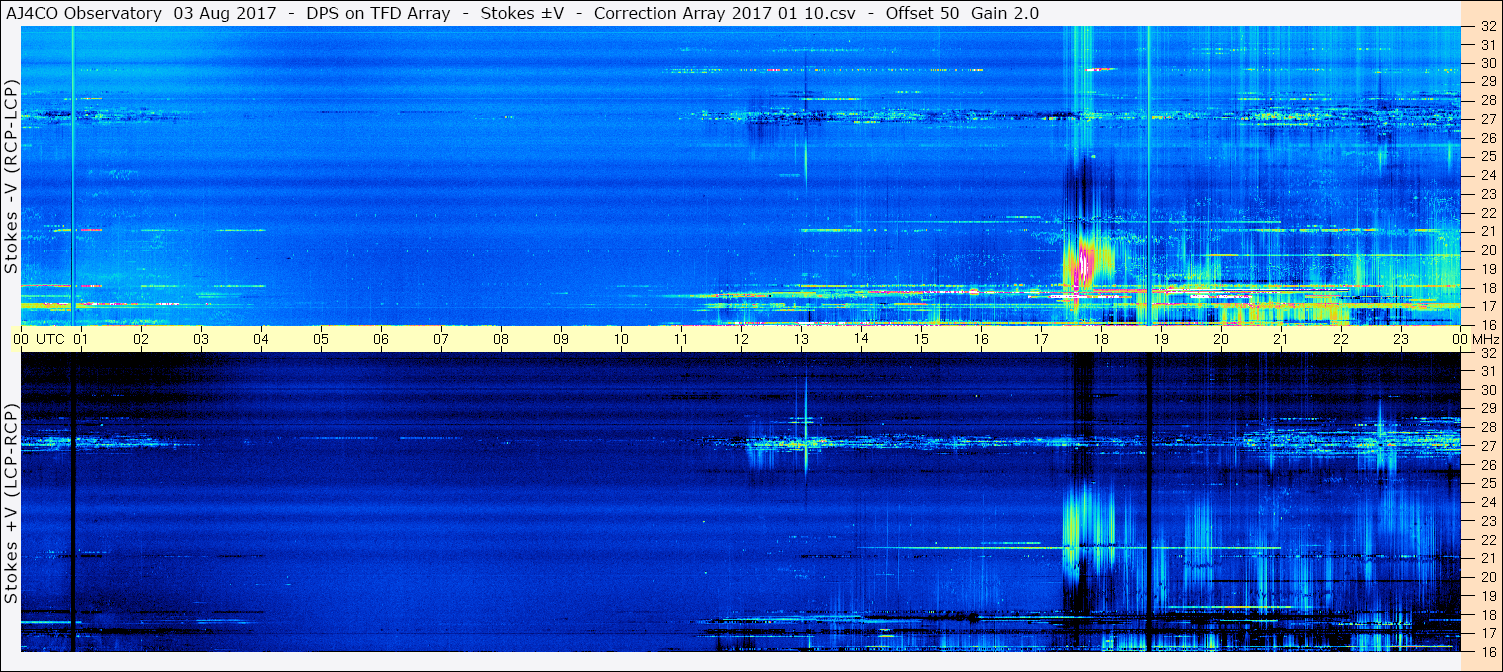The image size is (1503, 672).
Task: Select hour 23 on the UTC time axis
Action: 1401,339
